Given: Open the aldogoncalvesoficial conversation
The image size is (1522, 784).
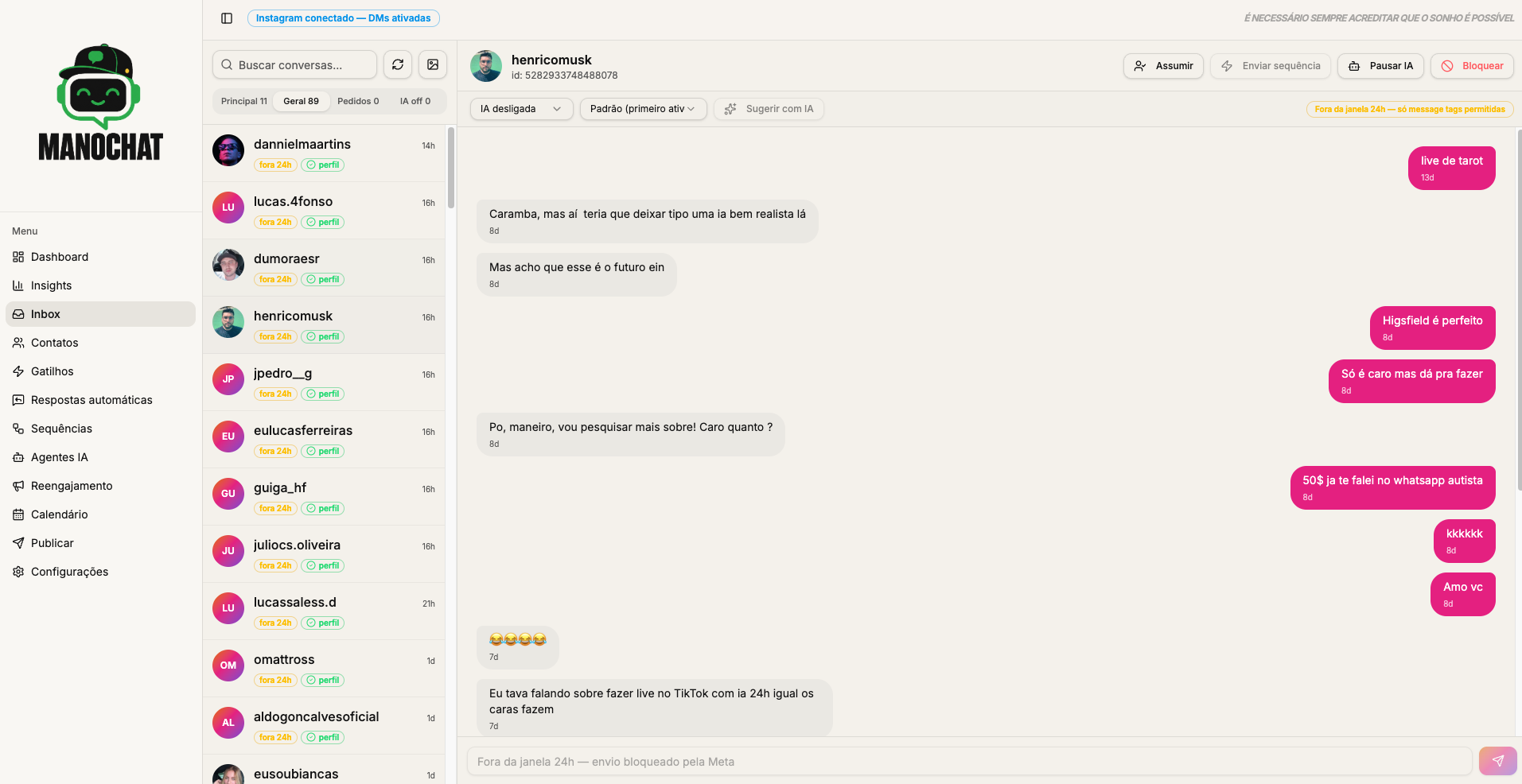Looking at the screenshot, I should tap(324, 726).
